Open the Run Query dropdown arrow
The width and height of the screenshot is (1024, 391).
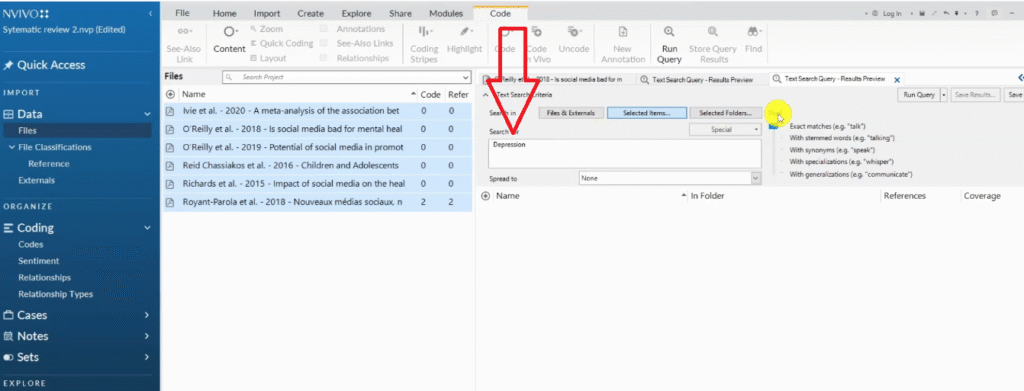coord(944,95)
